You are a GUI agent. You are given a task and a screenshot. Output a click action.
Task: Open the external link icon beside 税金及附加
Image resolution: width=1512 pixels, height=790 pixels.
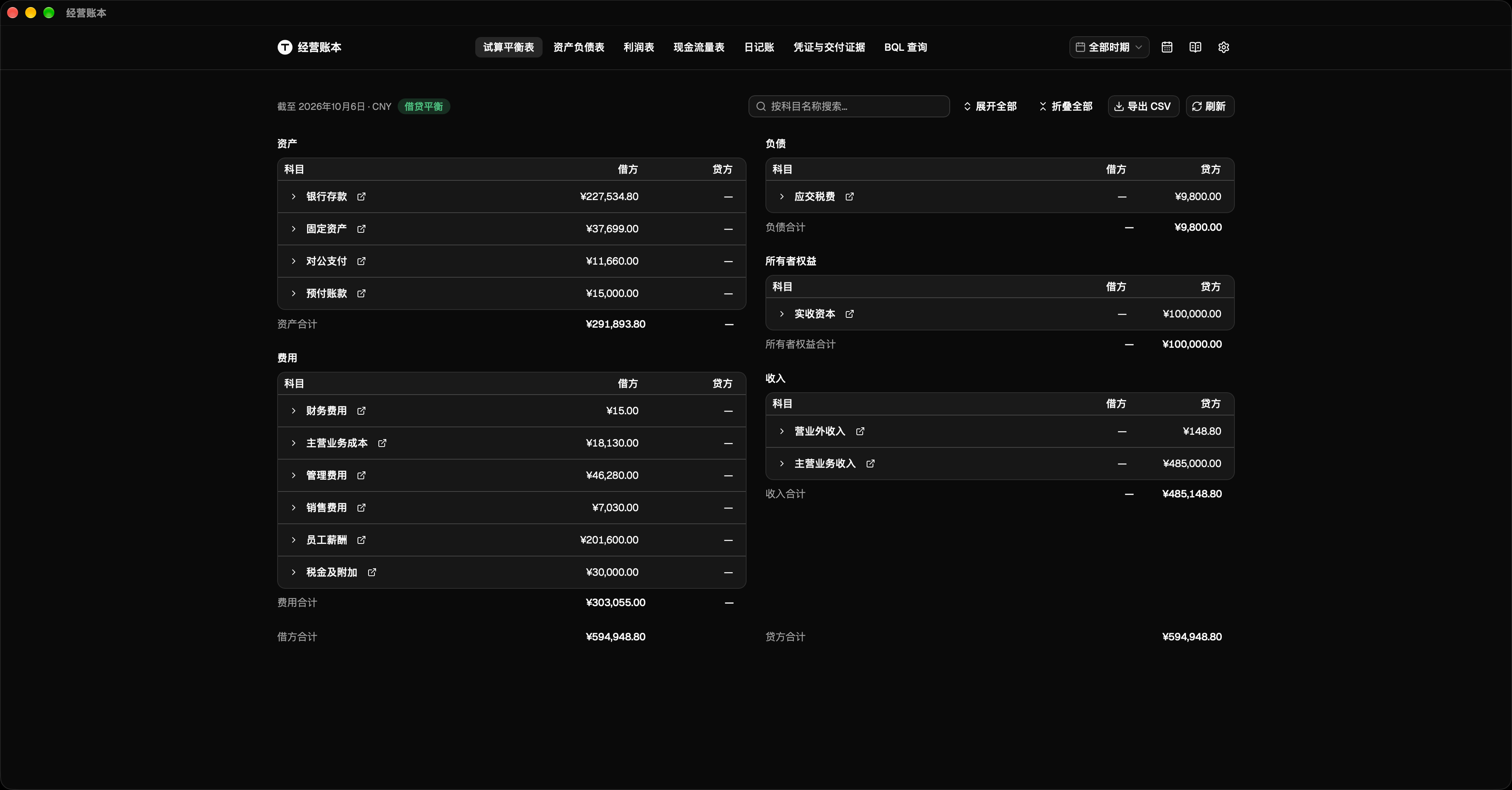click(372, 572)
